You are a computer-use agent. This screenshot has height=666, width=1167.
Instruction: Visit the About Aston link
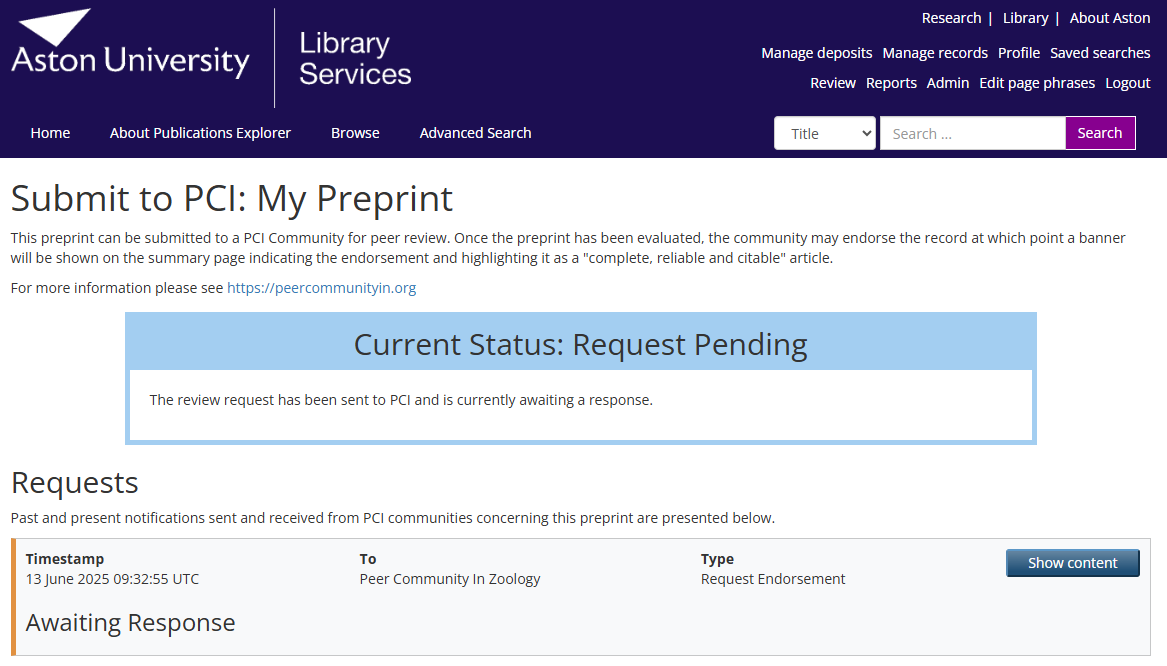1110,18
